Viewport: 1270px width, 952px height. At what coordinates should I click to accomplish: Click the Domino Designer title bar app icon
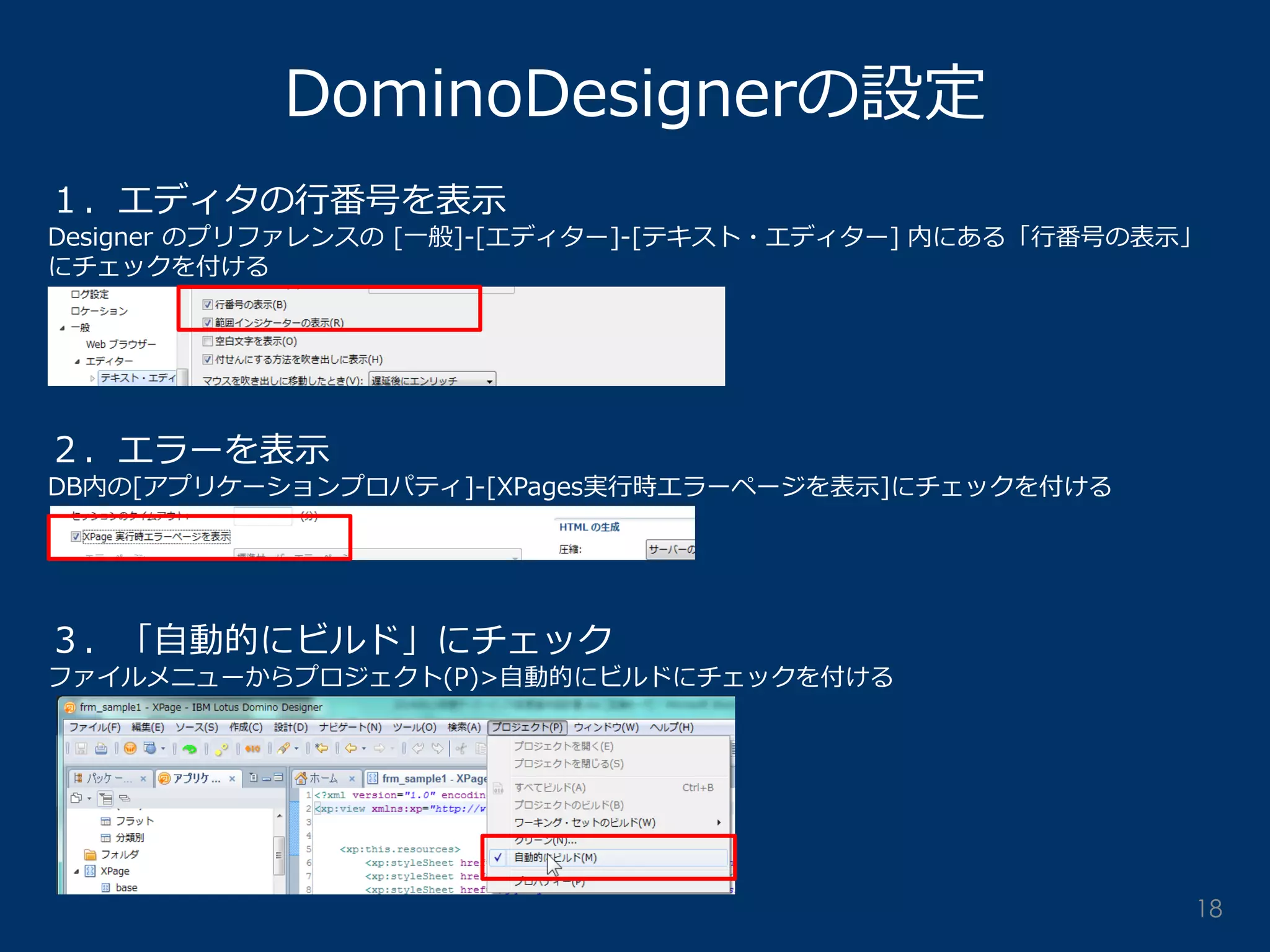point(70,707)
